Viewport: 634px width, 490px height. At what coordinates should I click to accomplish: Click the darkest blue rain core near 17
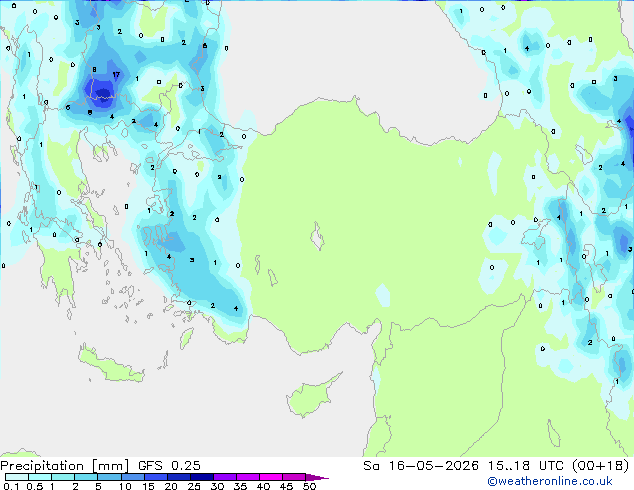[x=104, y=93]
